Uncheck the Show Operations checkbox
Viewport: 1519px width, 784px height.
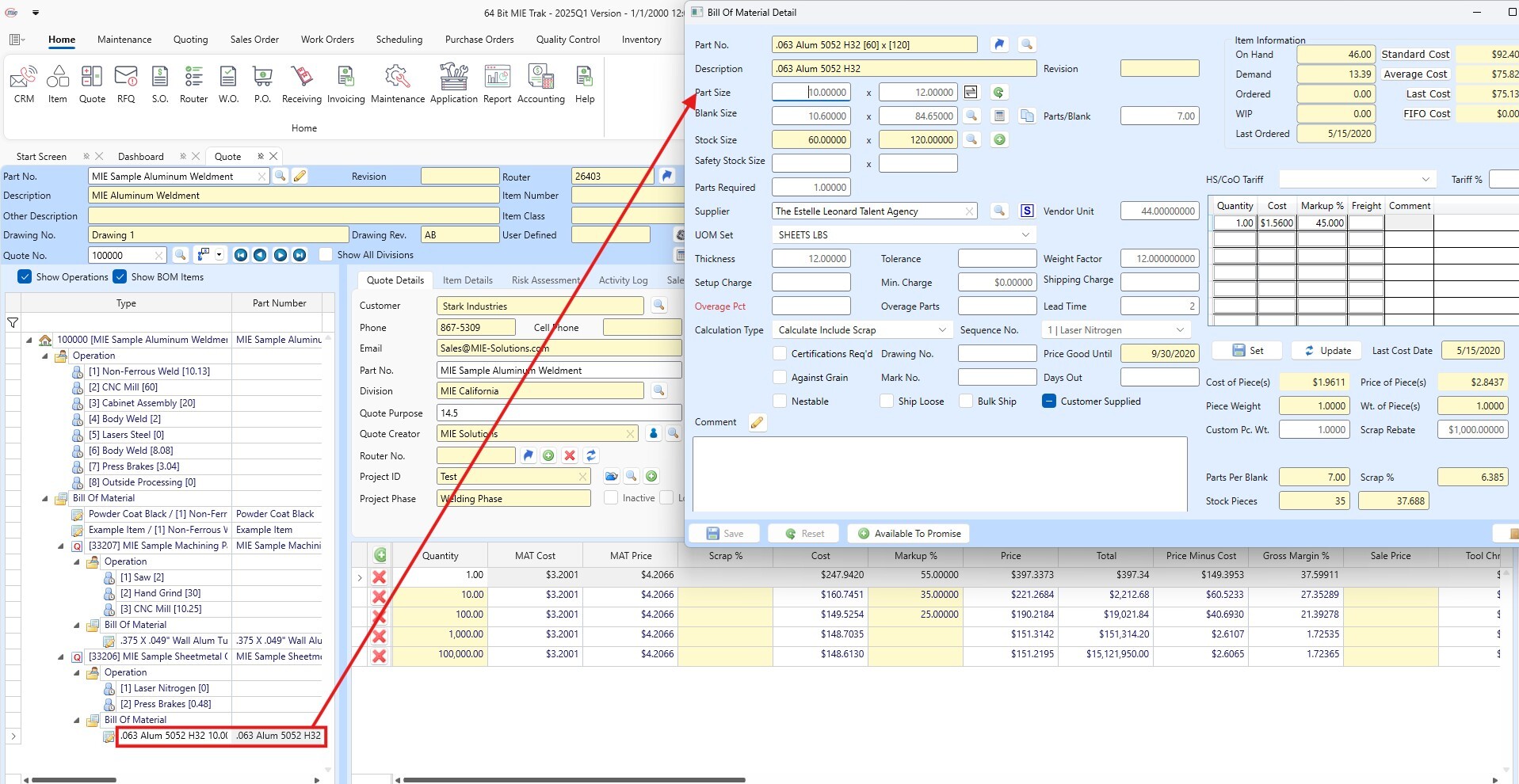[x=24, y=277]
